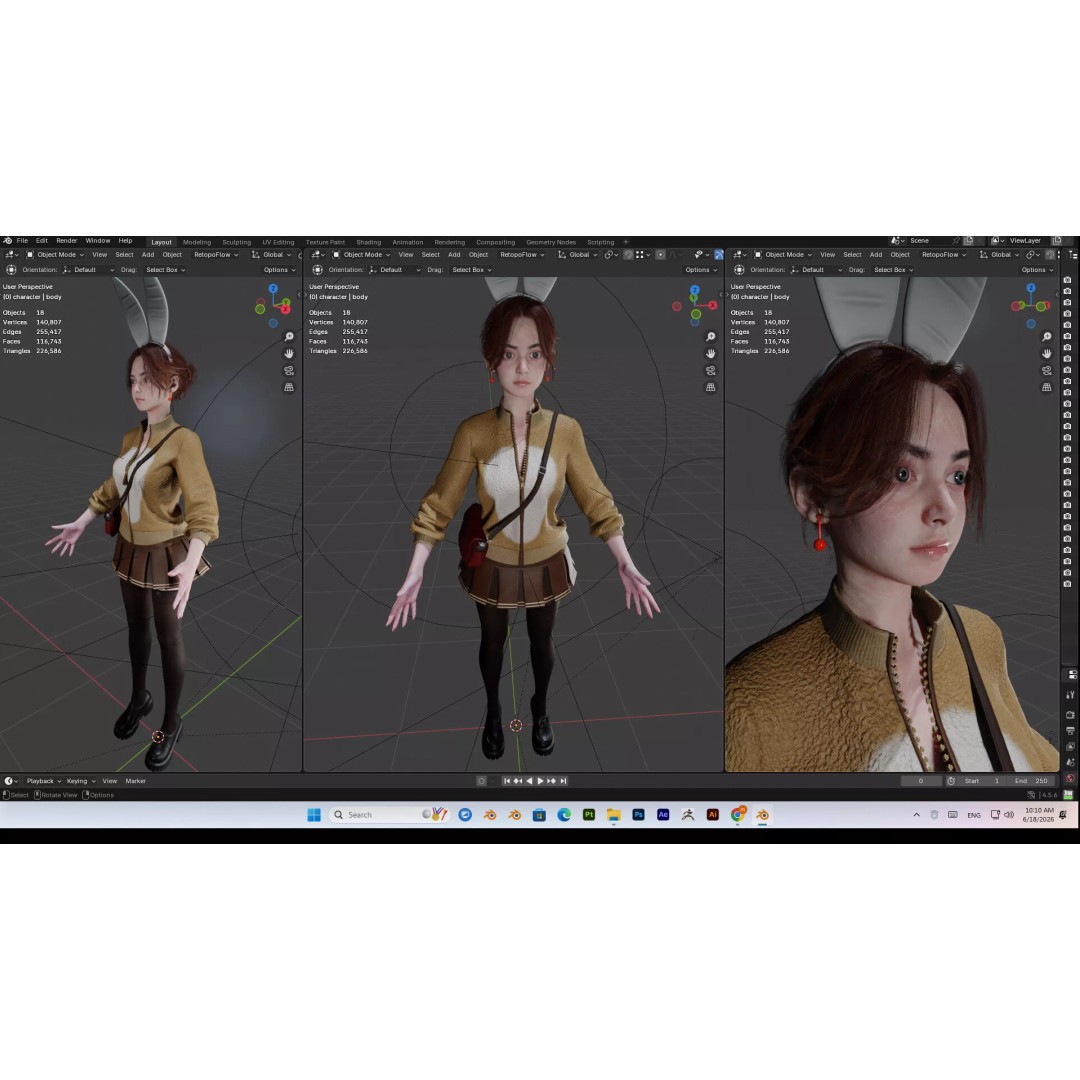The height and width of the screenshot is (1080, 1080).
Task: Open the Playback dropdown in timeline
Action: tap(44, 781)
